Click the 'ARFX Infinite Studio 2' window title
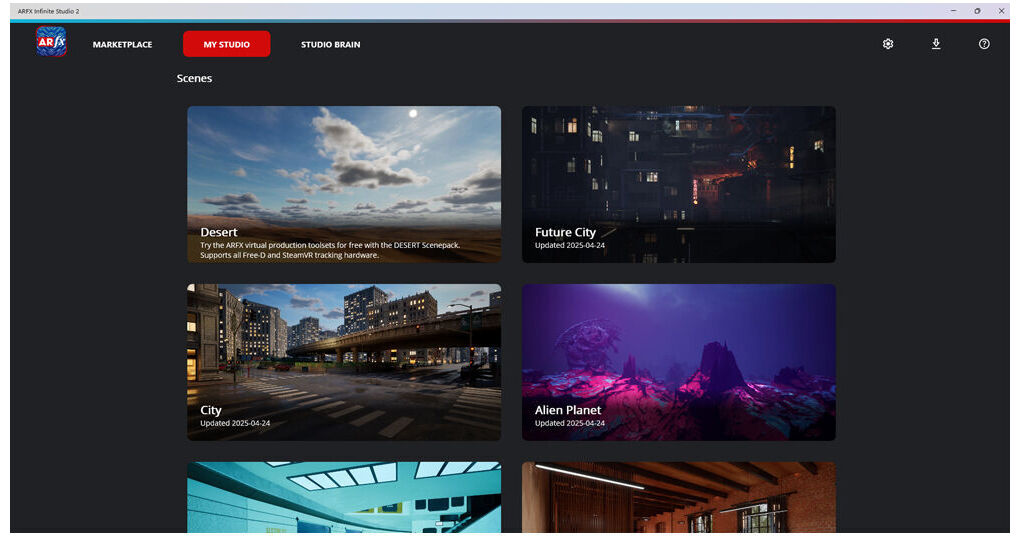This screenshot has width=1020, height=536. (x=49, y=11)
